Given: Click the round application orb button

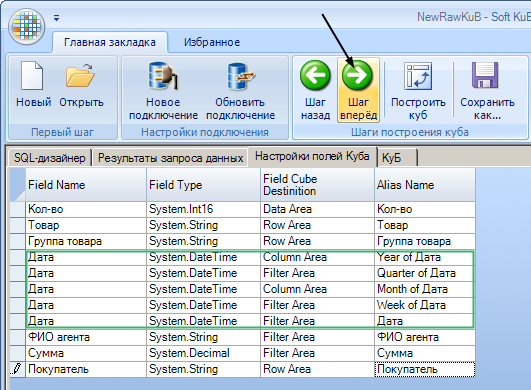Looking at the screenshot, I should coord(26,26).
